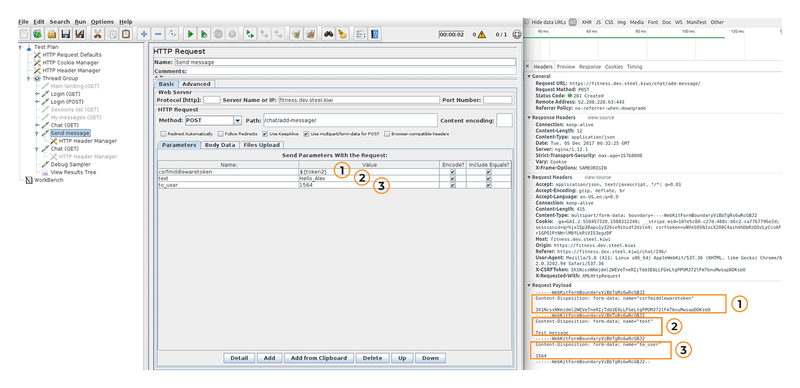
Task: Click the Paste clipboard icon
Action: (126, 34)
